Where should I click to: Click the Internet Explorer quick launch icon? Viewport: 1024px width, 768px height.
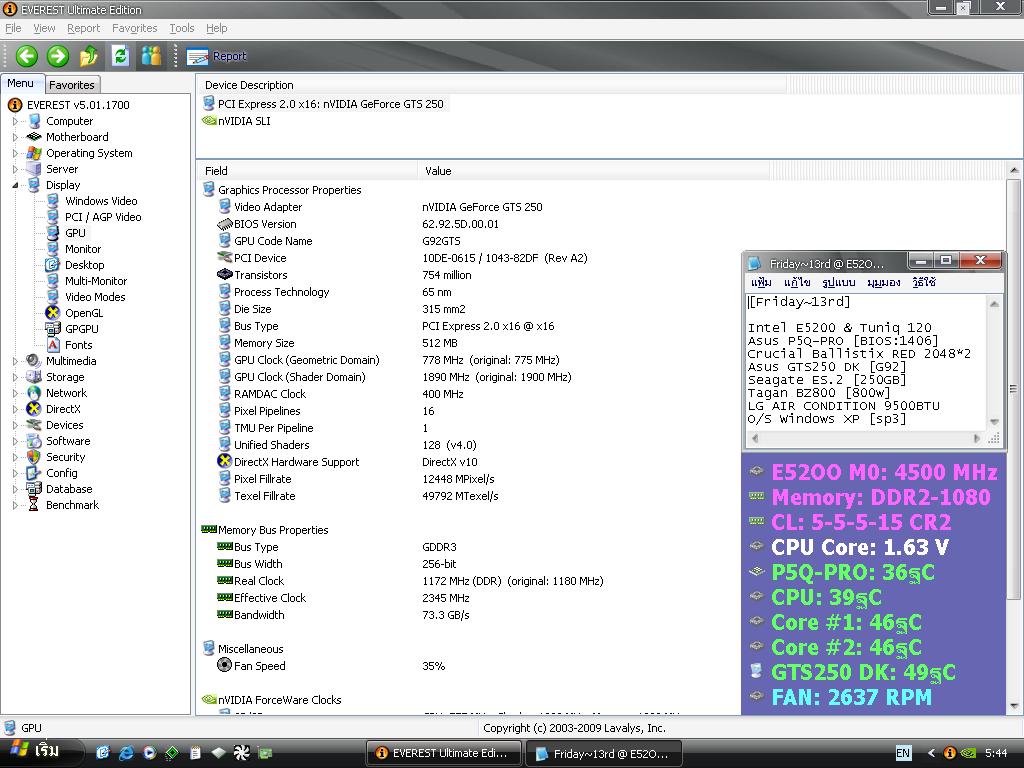point(125,753)
